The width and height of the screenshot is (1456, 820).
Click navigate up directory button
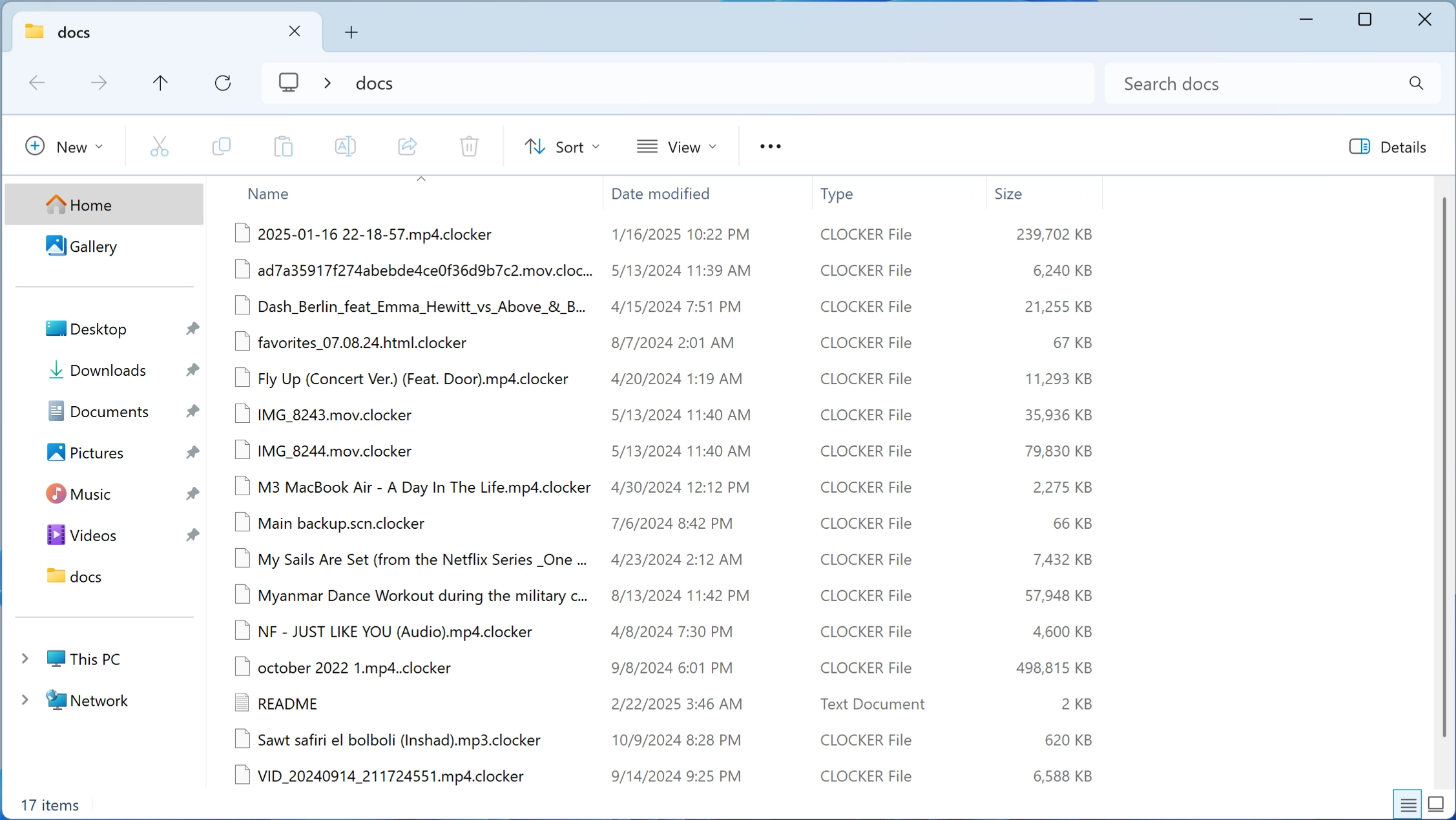[x=161, y=83]
